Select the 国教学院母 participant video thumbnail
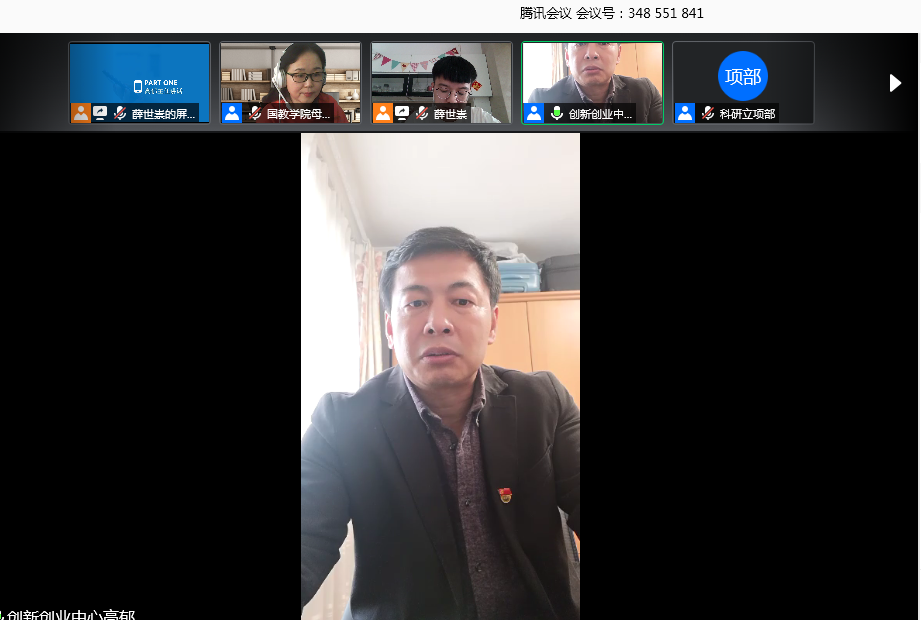Screen dimensions: 921x620 pos(290,72)
